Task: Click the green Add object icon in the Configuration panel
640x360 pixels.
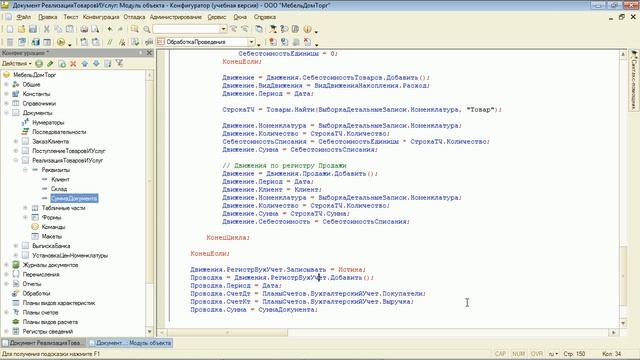Action: pos(39,64)
